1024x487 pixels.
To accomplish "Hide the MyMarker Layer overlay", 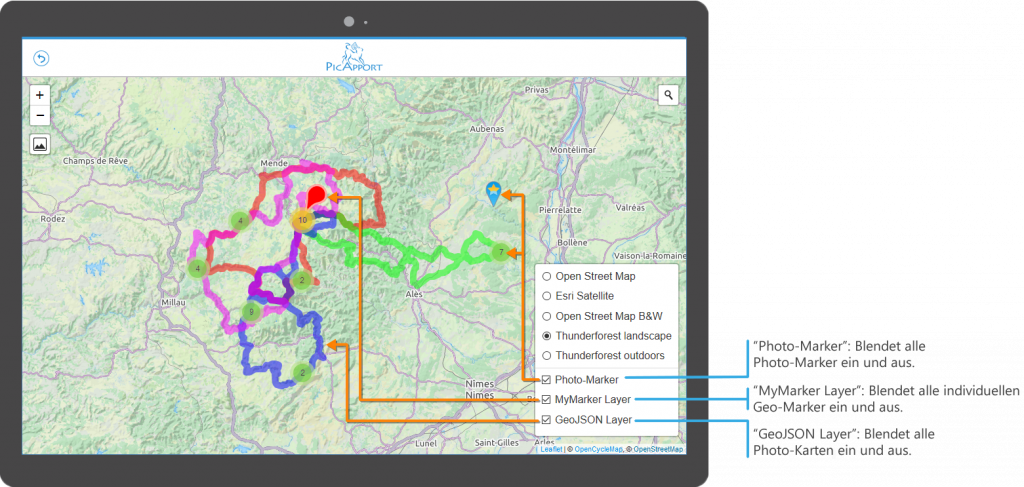I will [x=547, y=400].
